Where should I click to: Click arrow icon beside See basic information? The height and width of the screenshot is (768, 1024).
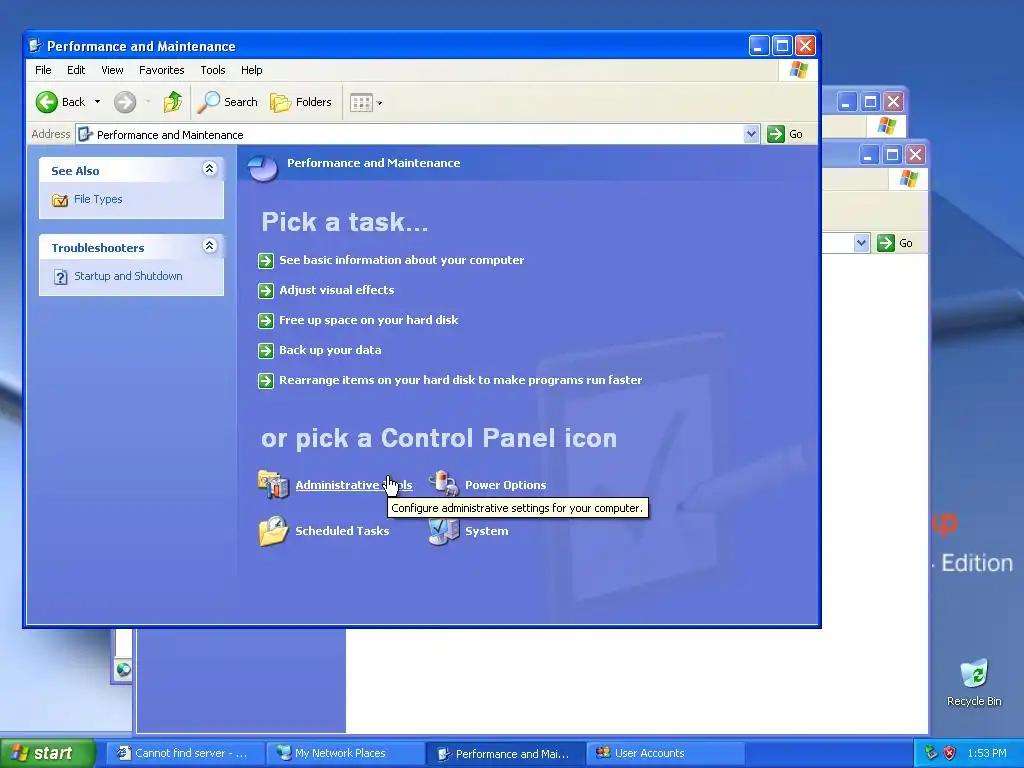click(x=266, y=261)
